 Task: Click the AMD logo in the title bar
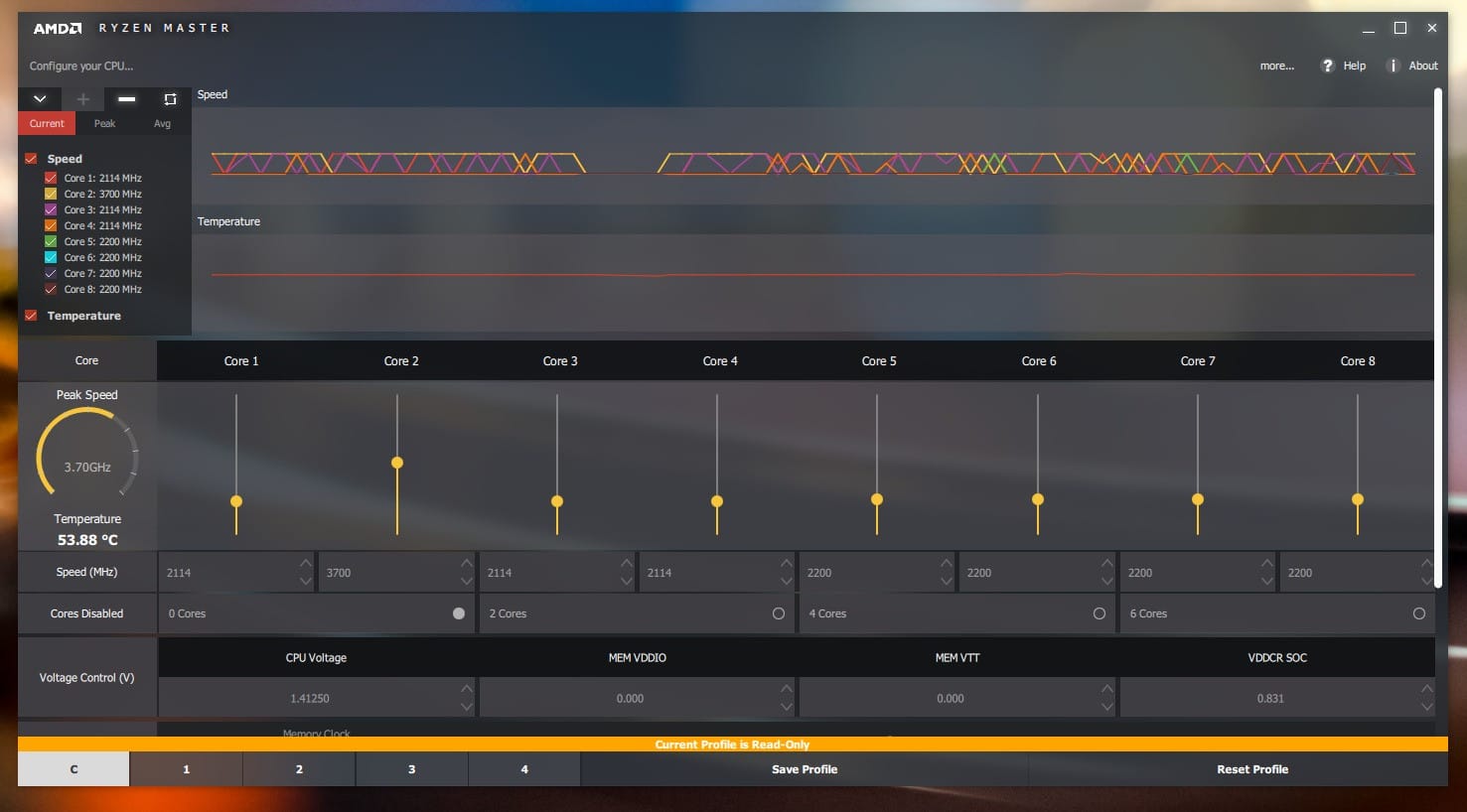[58, 29]
